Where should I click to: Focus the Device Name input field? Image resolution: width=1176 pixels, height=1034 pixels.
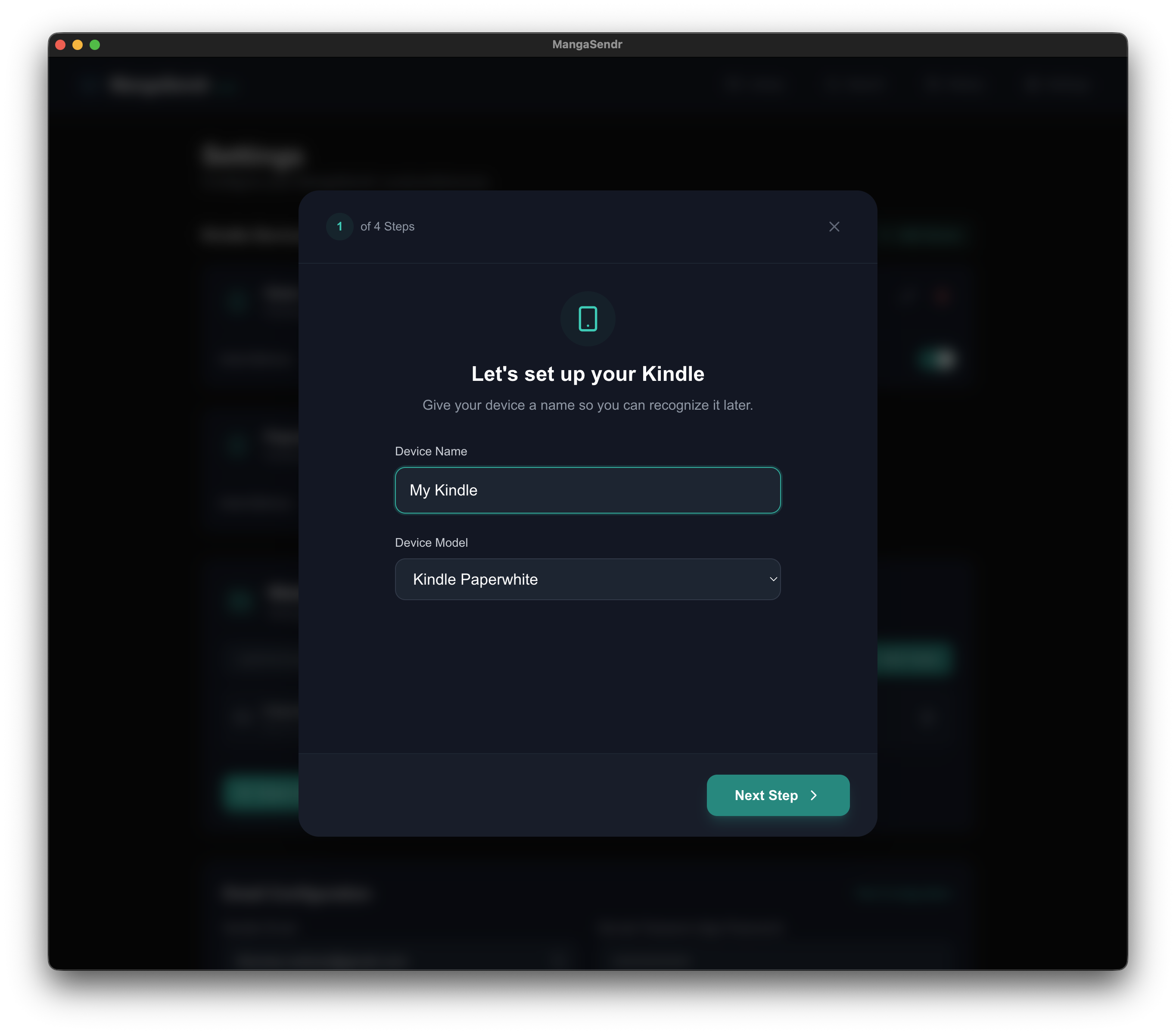tap(587, 490)
